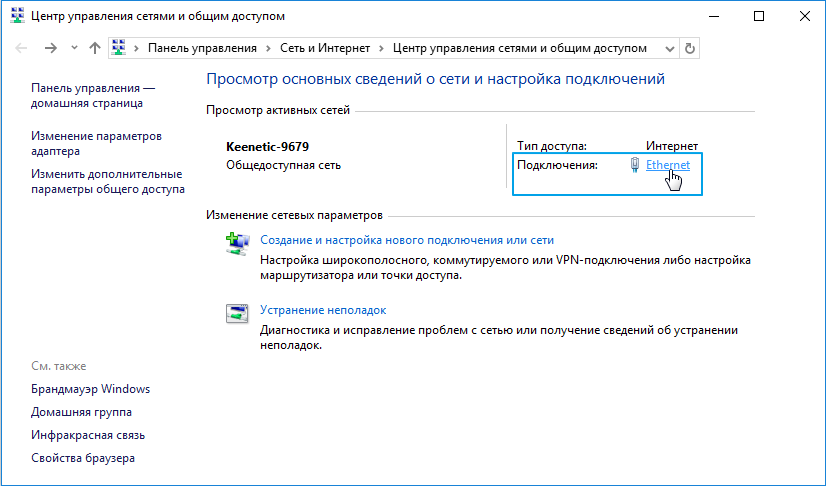826x486 pixels.
Task: Open Домашняя группа link
Action: (x=81, y=412)
